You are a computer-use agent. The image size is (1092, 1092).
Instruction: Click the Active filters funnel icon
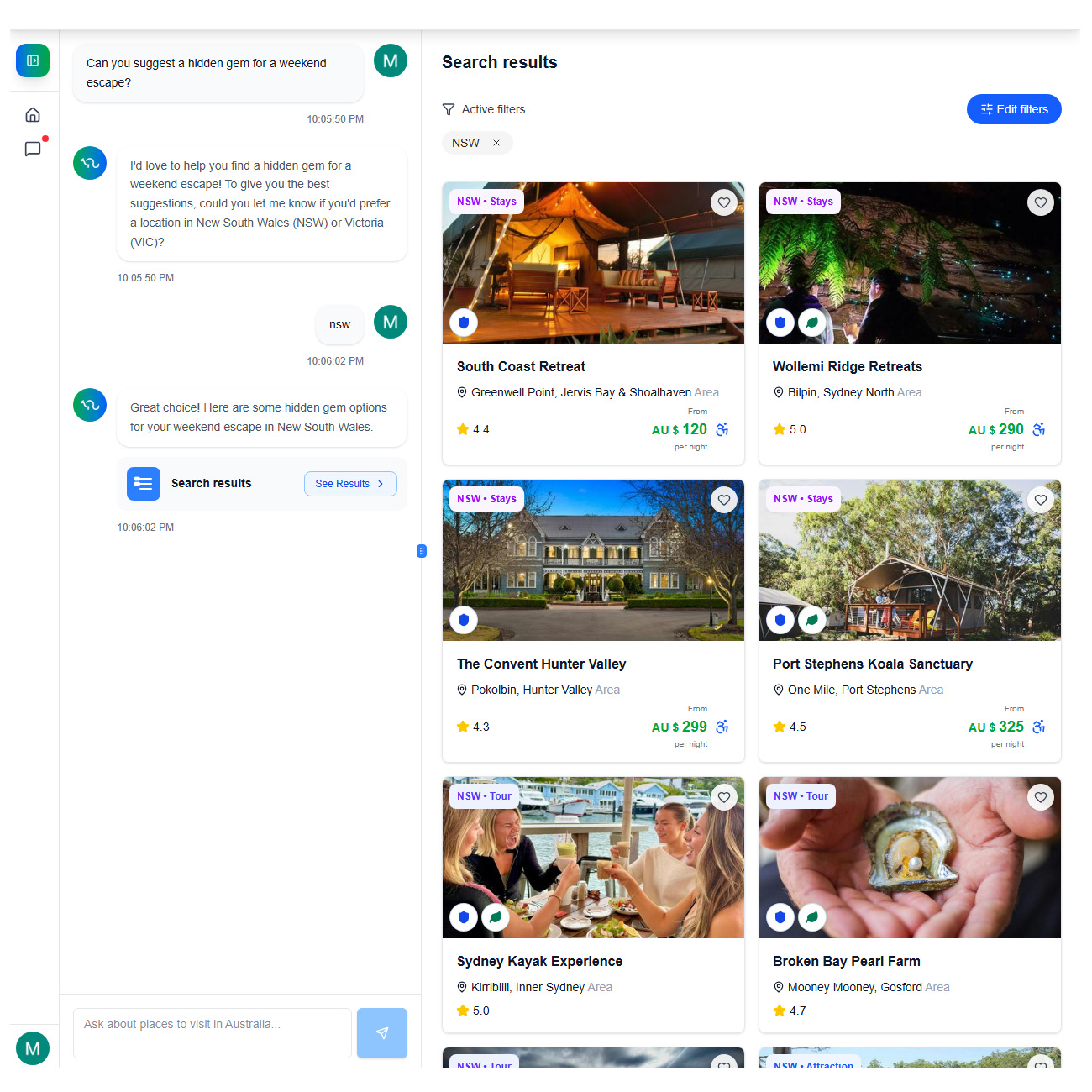pos(449,109)
